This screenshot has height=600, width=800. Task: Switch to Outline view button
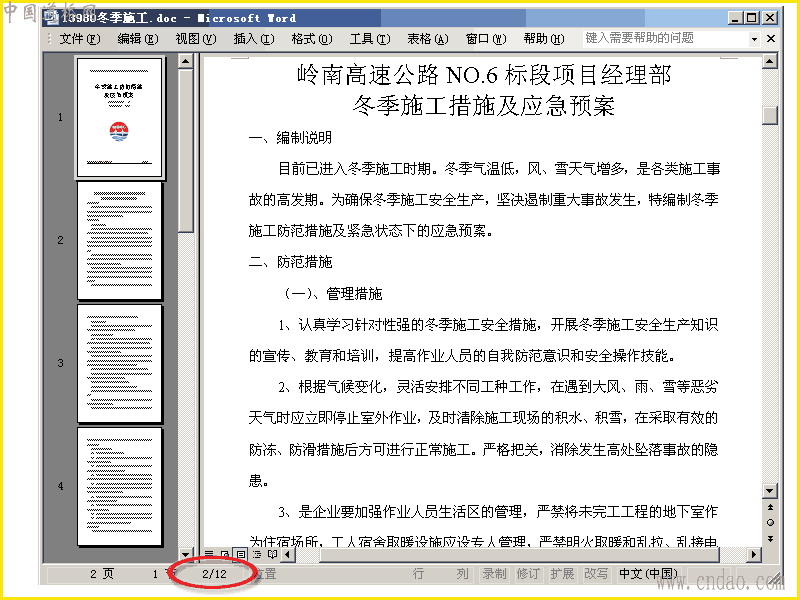[256, 554]
